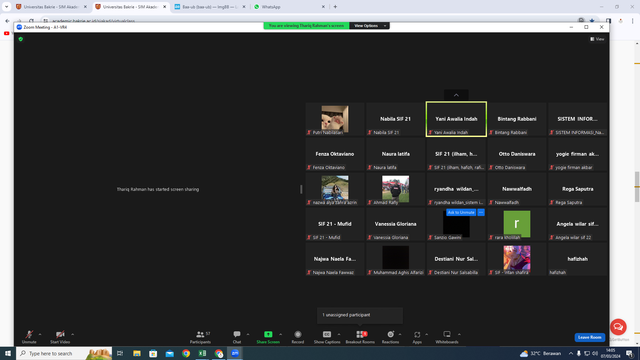Click the Bintang Rabbani participant tile
The image size is (640, 360).
[x=517, y=119]
